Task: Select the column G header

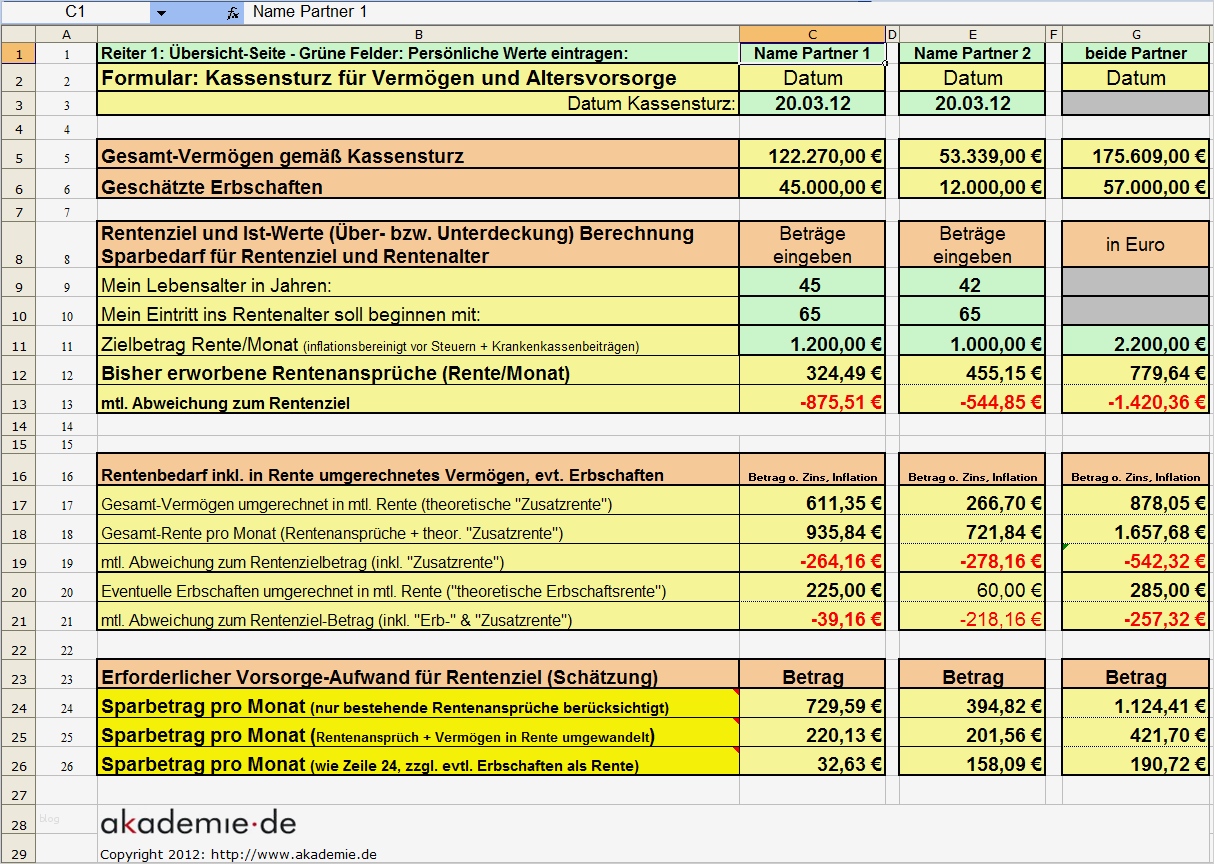Action: coord(1135,33)
